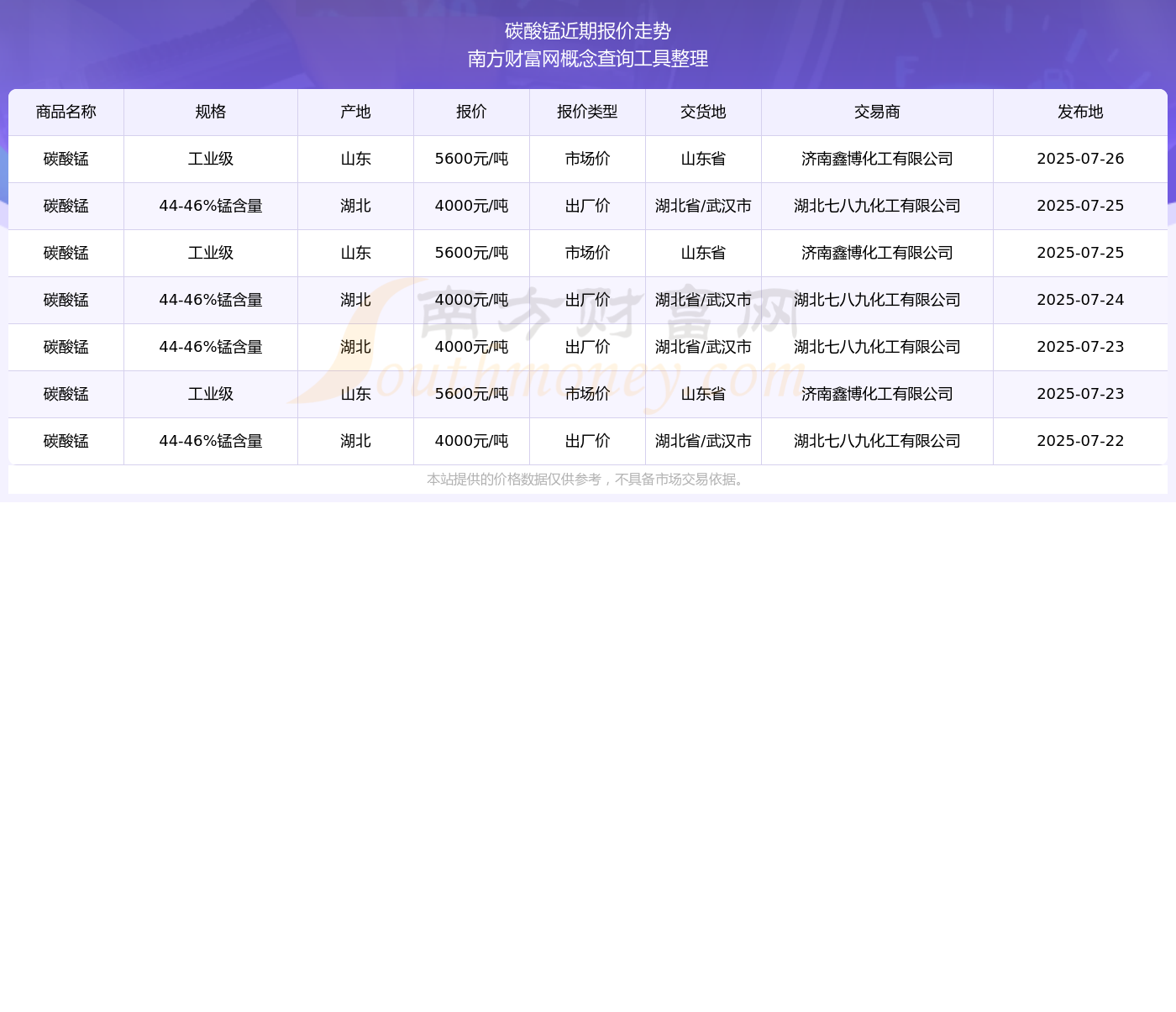Click 山东 origin in the 2025-07-26 row
Viewport: 1176px width, 1012px height.
(x=356, y=159)
